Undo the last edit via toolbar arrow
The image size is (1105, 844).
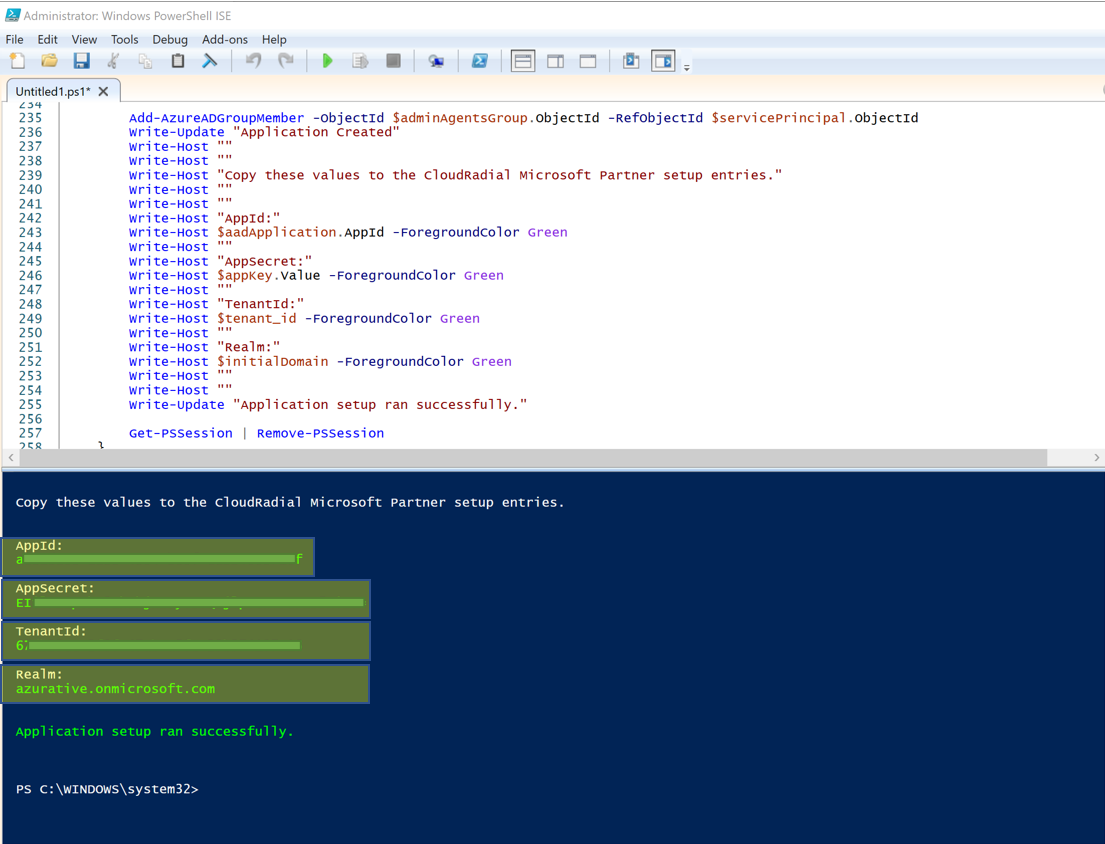(253, 61)
